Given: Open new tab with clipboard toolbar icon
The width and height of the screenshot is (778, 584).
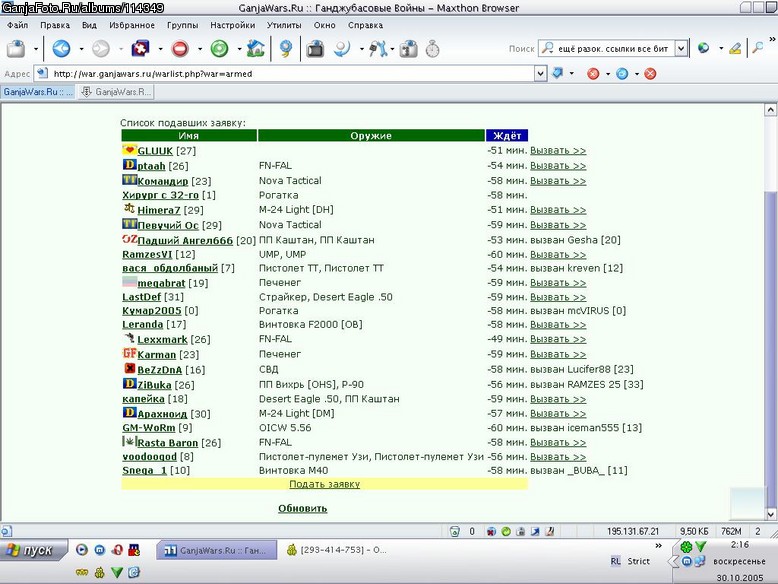Looking at the screenshot, I should [16, 49].
